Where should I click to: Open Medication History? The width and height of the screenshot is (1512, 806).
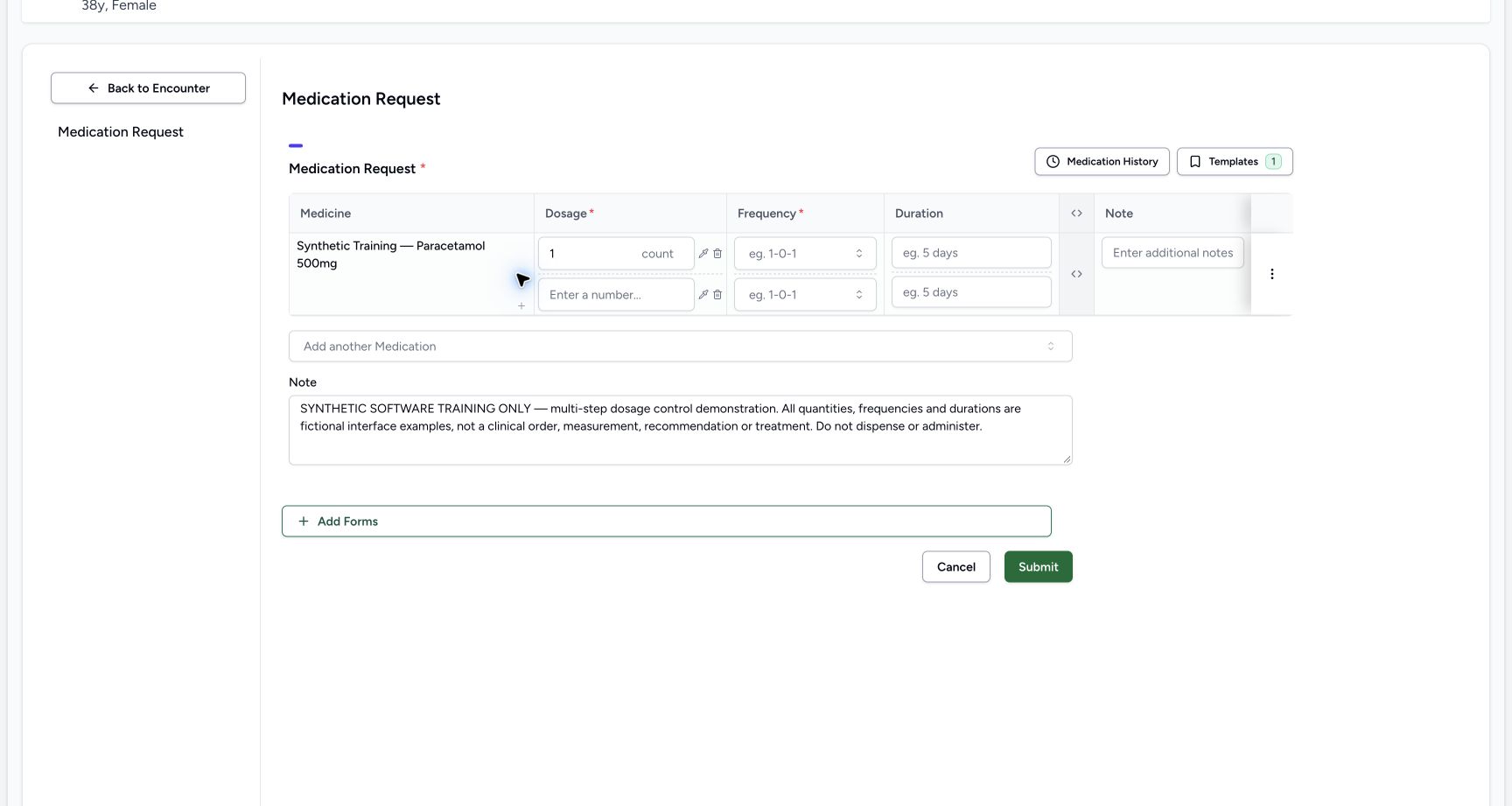[1102, 162]
